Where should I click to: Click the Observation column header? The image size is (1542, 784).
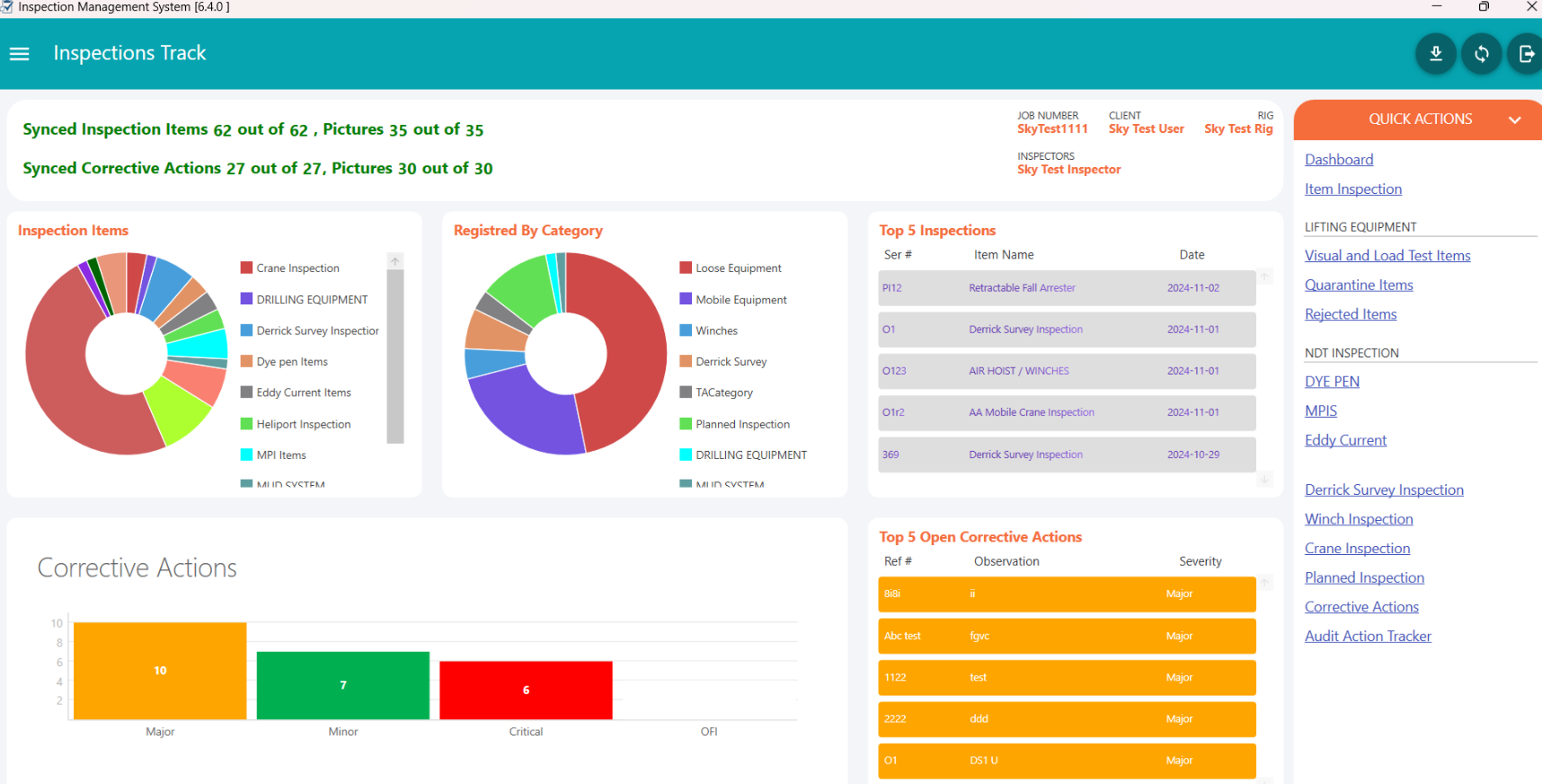tap(1006, 561)
